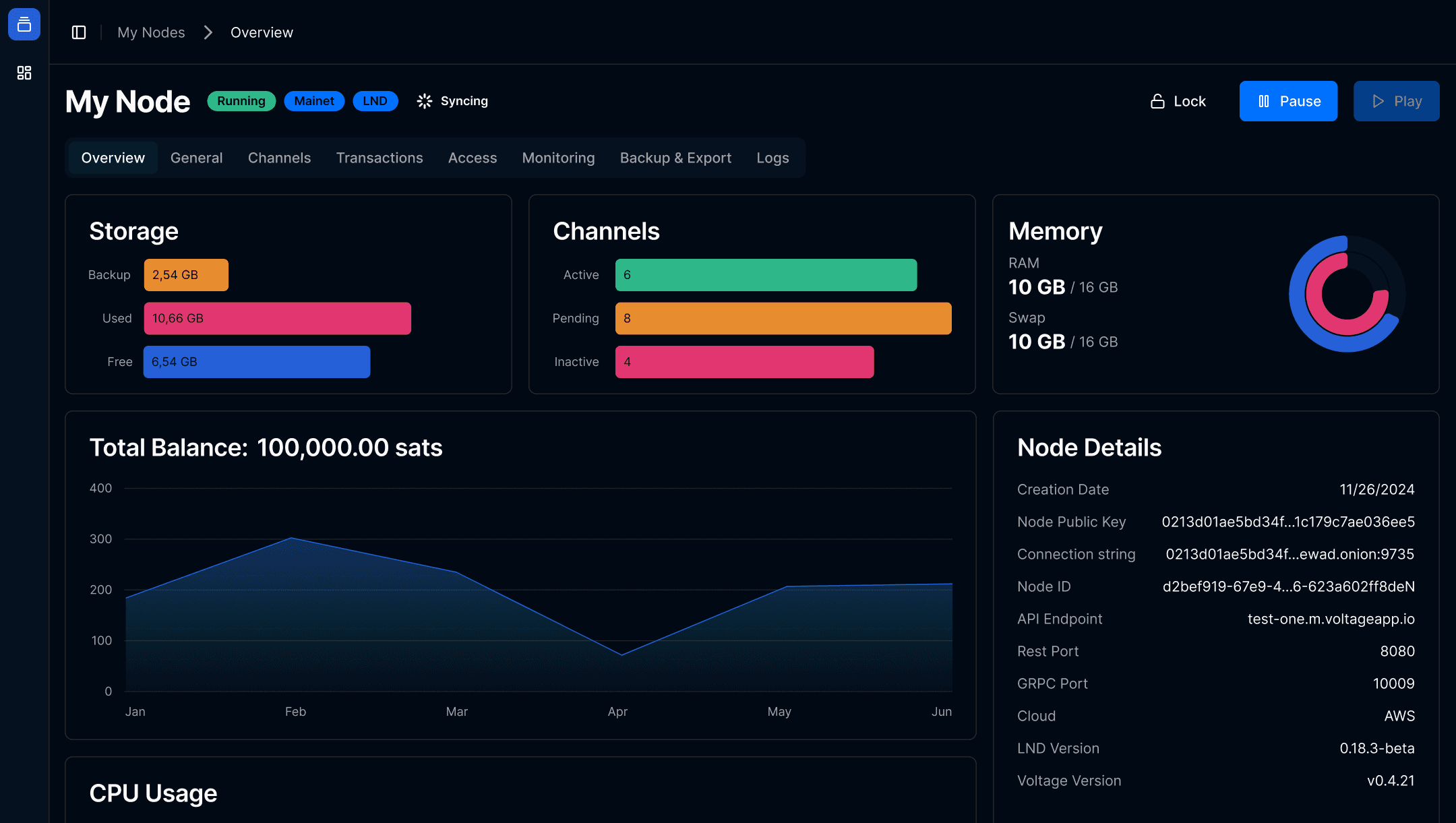Viewport: 1456px width, 823px height.
Task: Click Voltage Version v0.4.21
Action: click(x=1391, y=781)
